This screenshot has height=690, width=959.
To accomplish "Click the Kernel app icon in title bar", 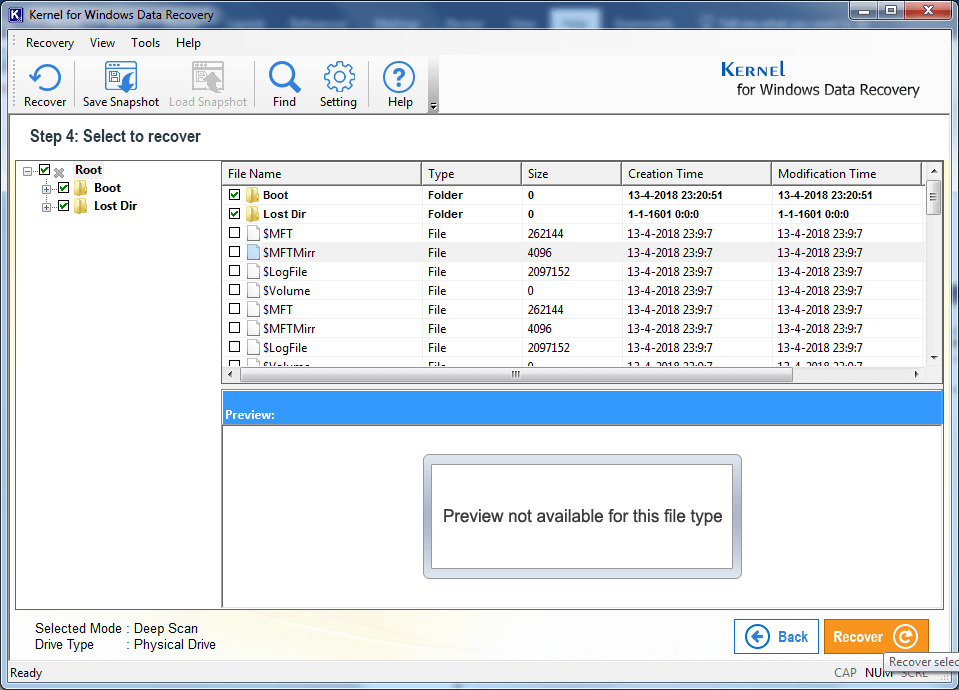I will click(x=16, y=15).
